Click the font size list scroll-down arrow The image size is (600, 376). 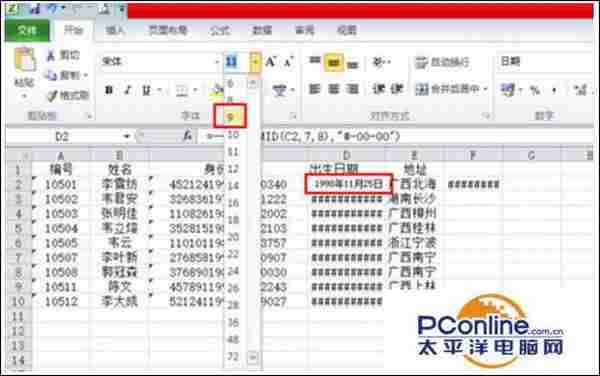(253, 357)
